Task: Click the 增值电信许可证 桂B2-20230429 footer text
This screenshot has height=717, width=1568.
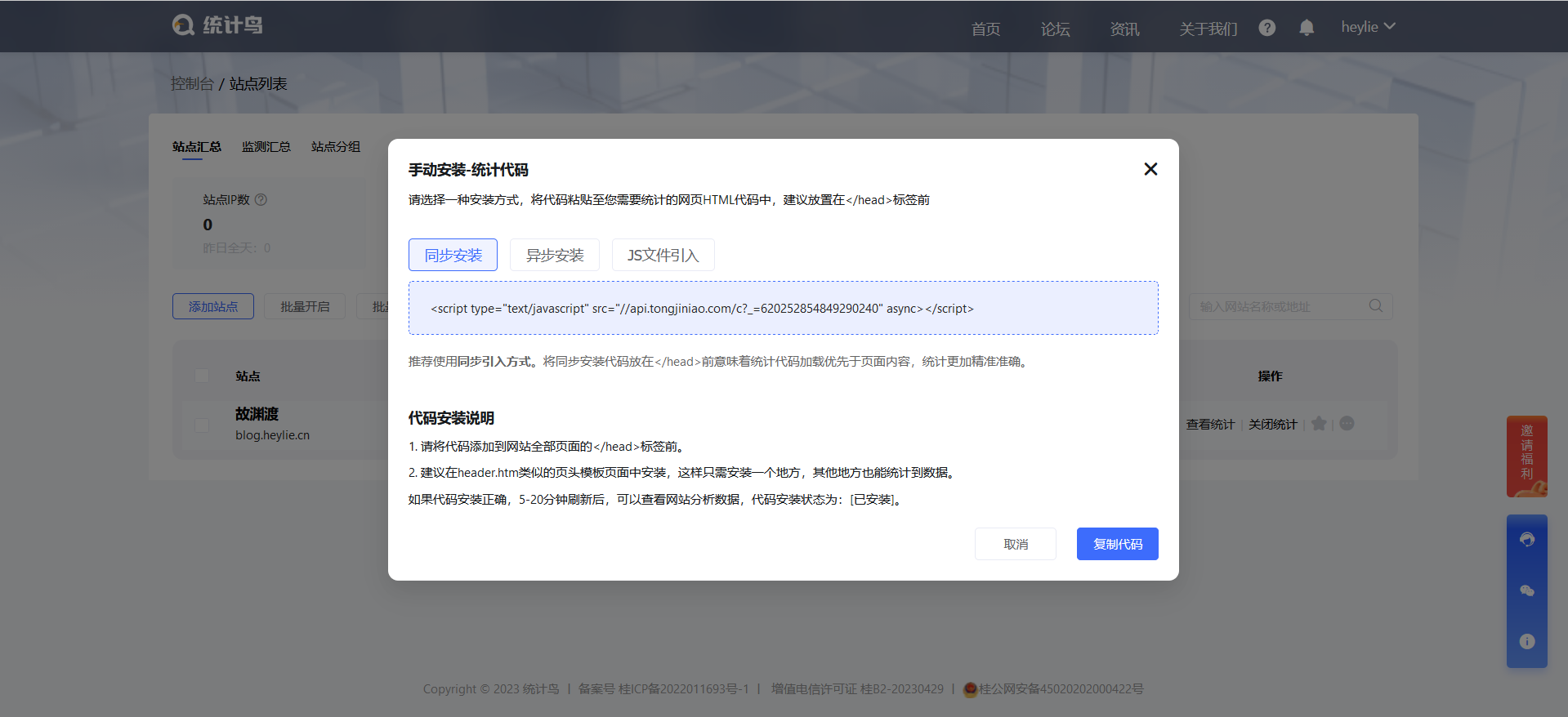Action: click(857, 689)
